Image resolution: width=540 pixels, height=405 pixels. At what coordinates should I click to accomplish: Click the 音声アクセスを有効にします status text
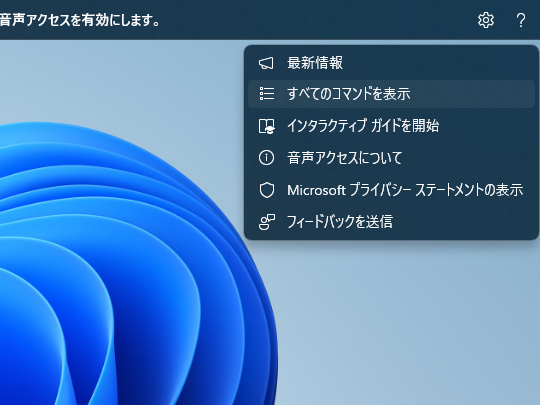point(80,20)
